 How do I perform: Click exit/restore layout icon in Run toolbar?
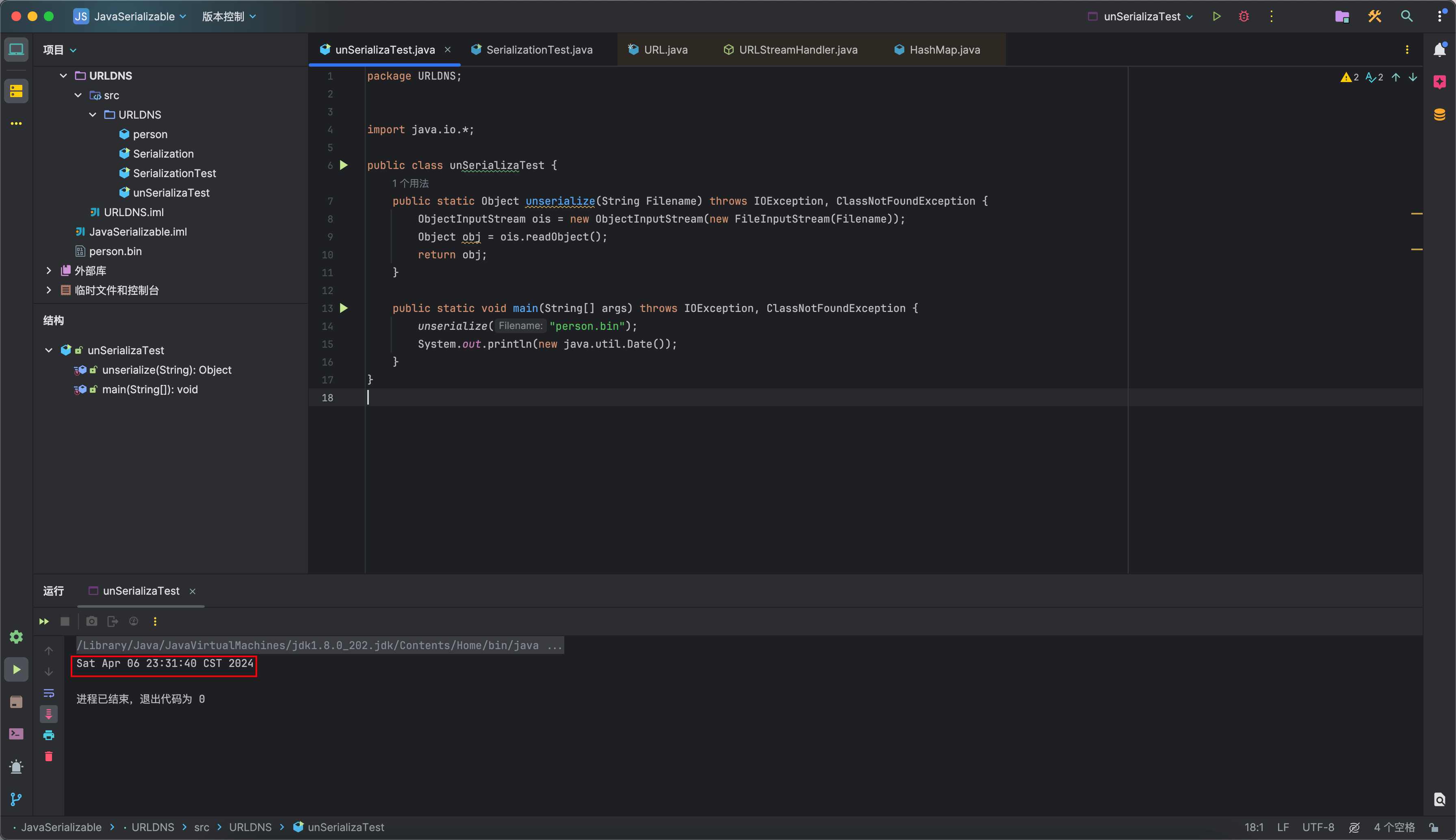pyautogui.click(x=113, y=621)
